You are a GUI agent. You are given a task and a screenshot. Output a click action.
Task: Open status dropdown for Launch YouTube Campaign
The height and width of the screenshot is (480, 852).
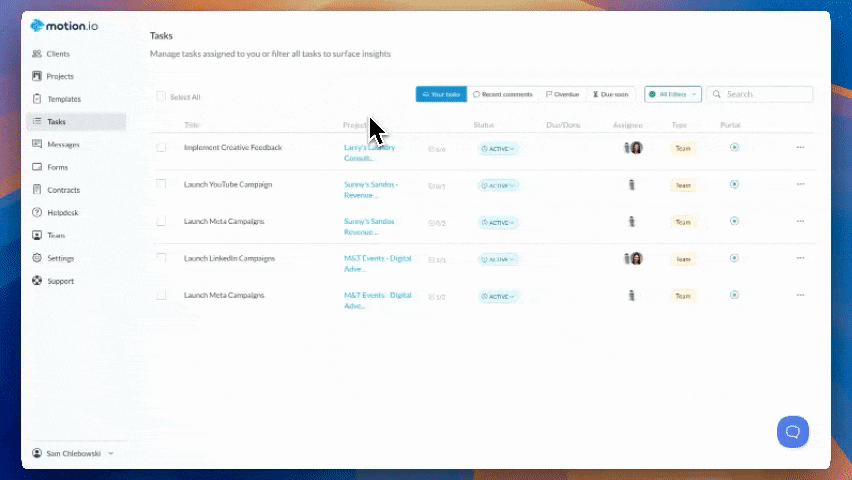498,185
